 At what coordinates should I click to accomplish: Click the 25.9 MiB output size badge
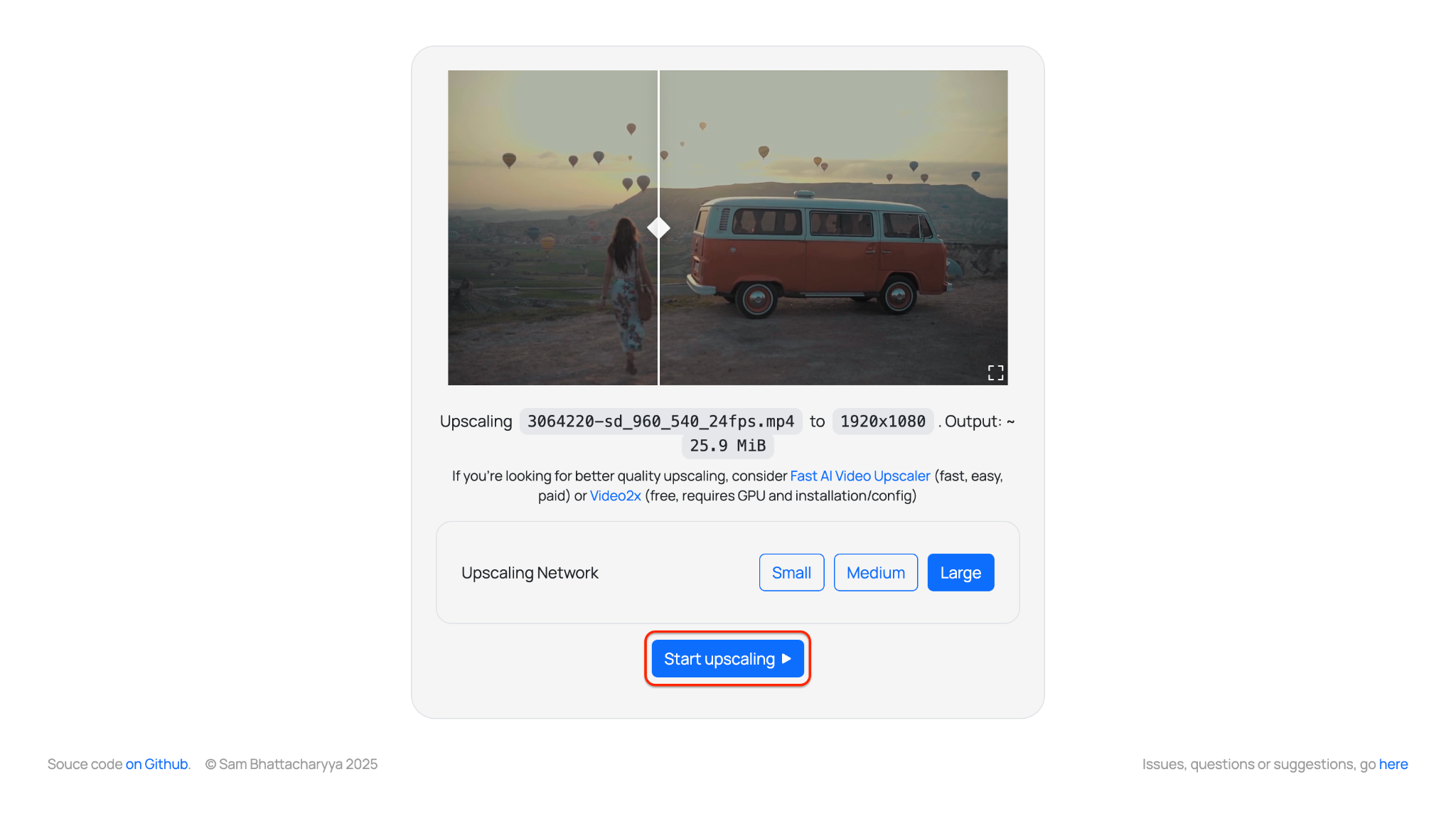pos(727,445)
